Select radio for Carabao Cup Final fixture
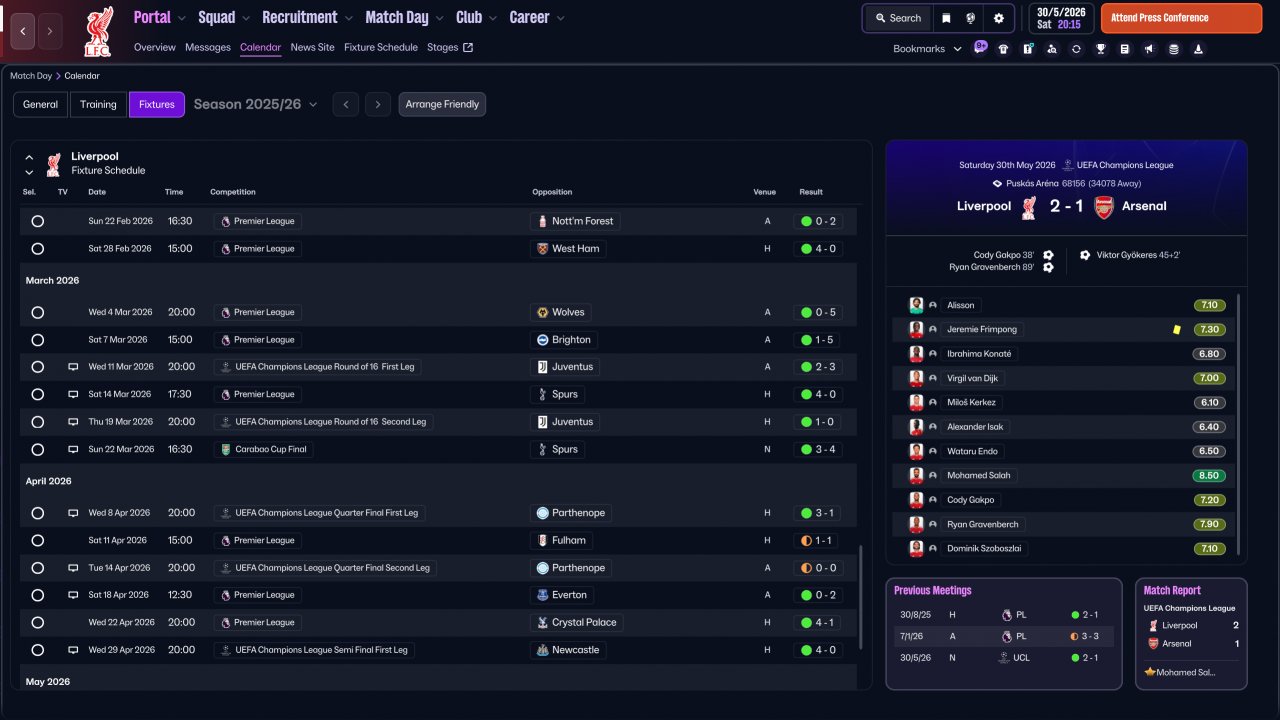 click(x=38, y=449)
